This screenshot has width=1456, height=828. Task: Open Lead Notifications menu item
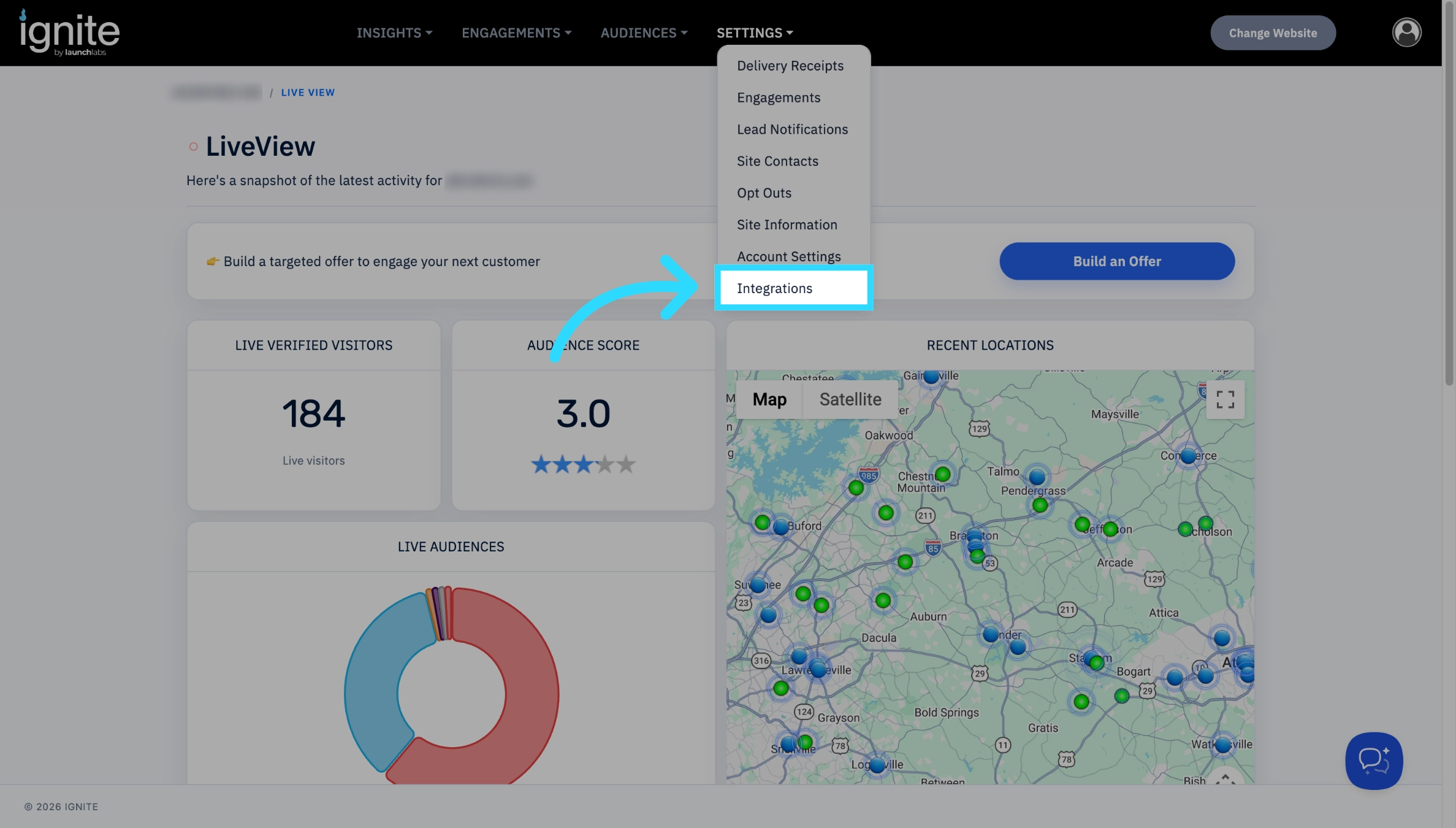[x=792, y=129]
